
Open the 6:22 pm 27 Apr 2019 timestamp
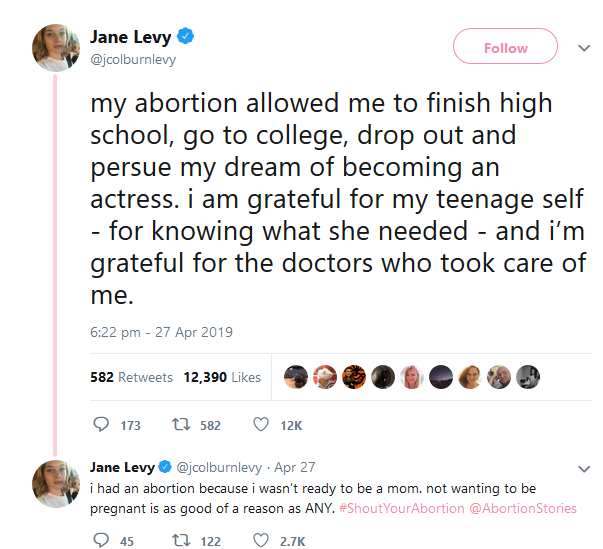(161, 332)
